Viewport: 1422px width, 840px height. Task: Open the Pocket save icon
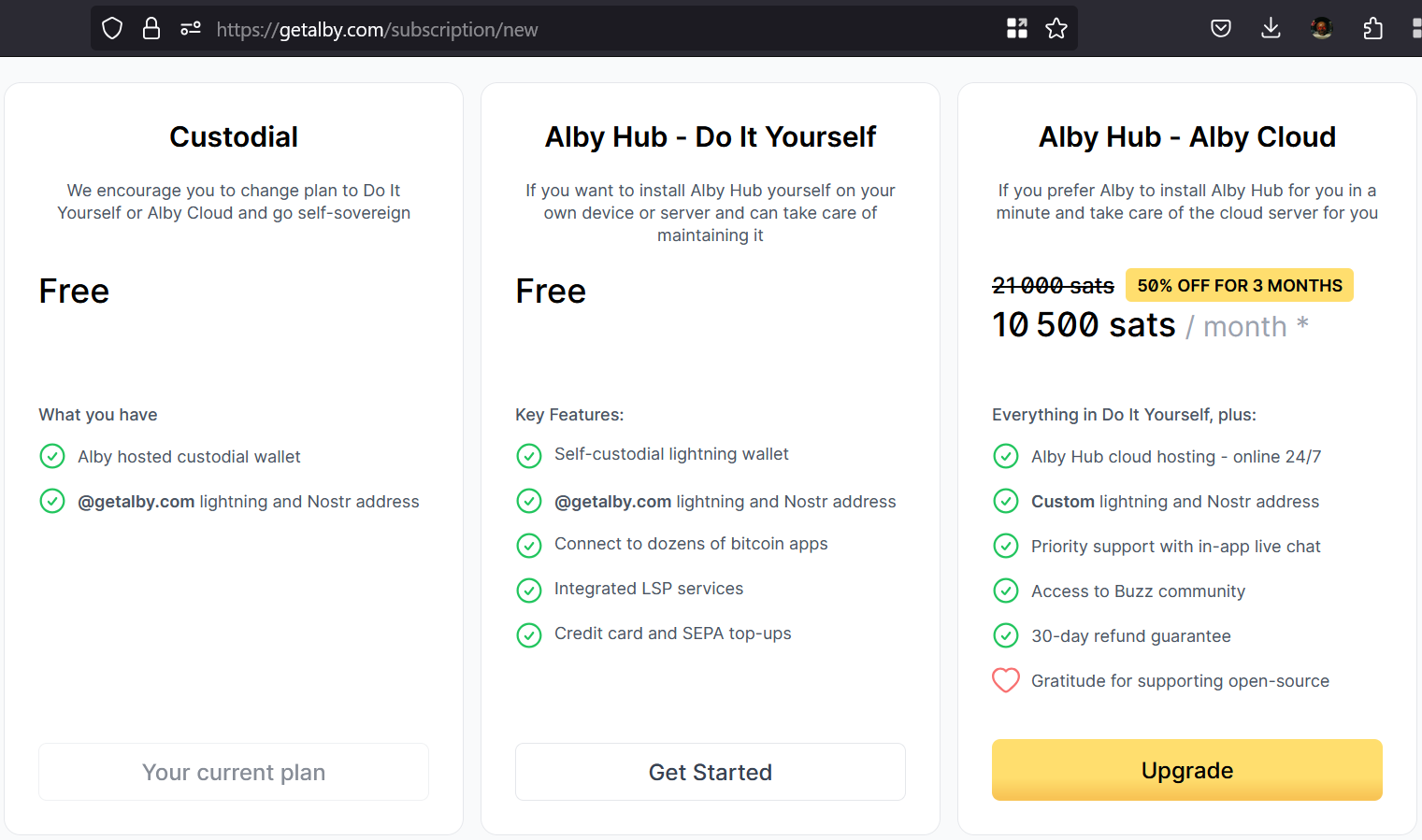tap(1220, 29)
